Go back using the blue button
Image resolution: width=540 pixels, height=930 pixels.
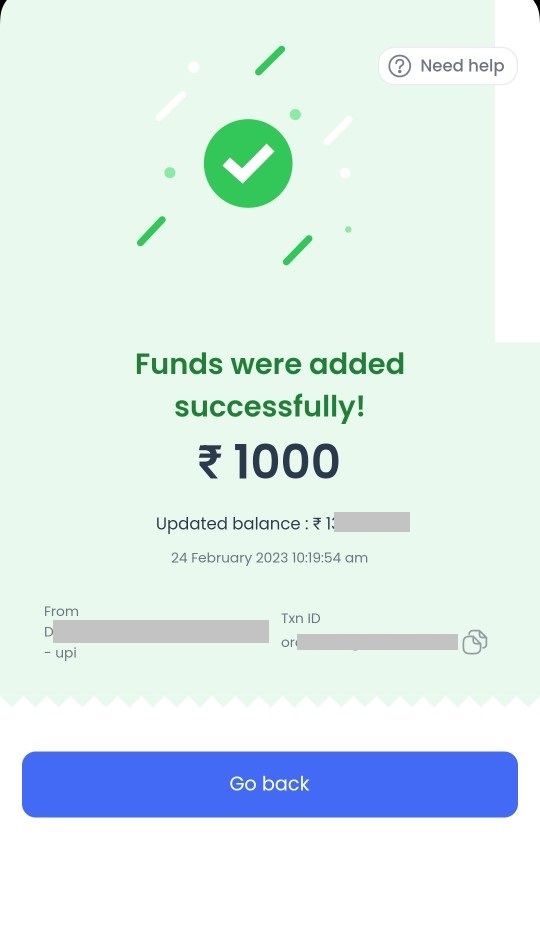pos(270,784)
